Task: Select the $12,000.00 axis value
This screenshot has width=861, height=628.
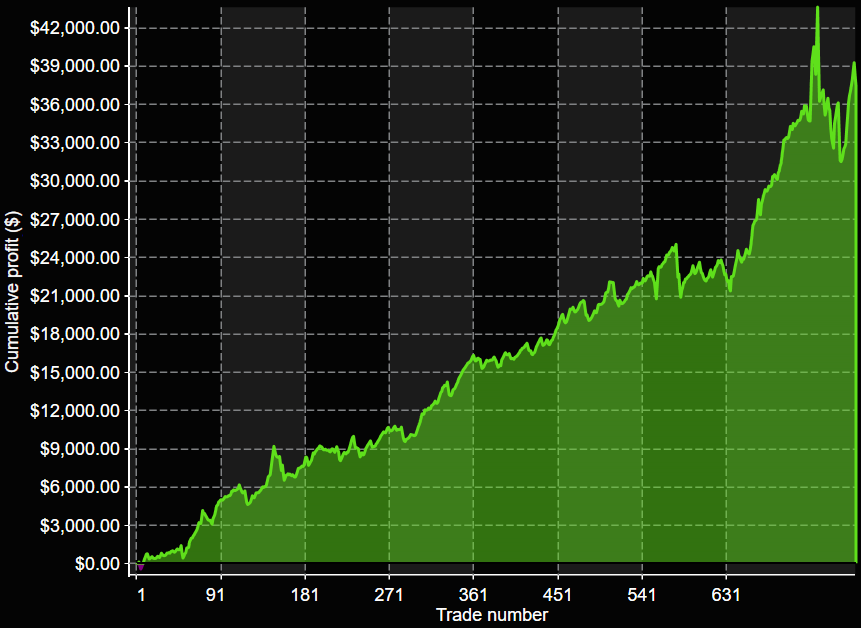Action: [75, 411]
